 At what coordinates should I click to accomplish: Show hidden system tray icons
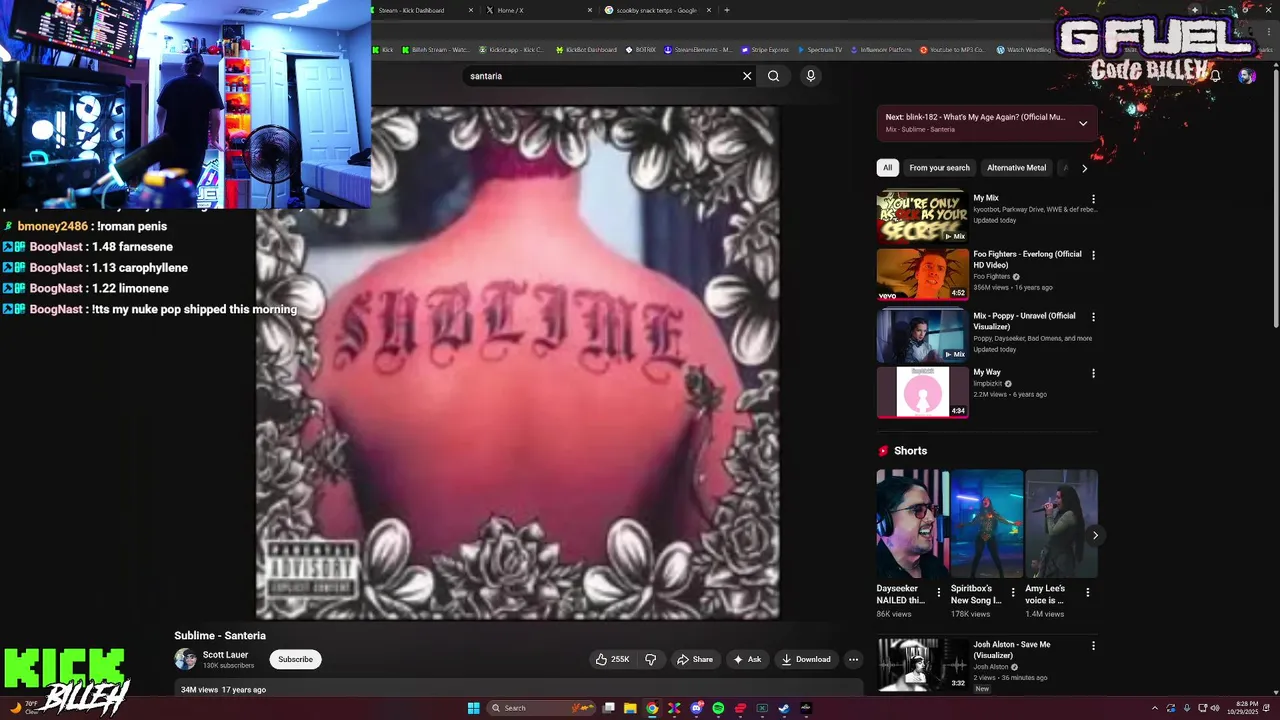point(1154,708)
